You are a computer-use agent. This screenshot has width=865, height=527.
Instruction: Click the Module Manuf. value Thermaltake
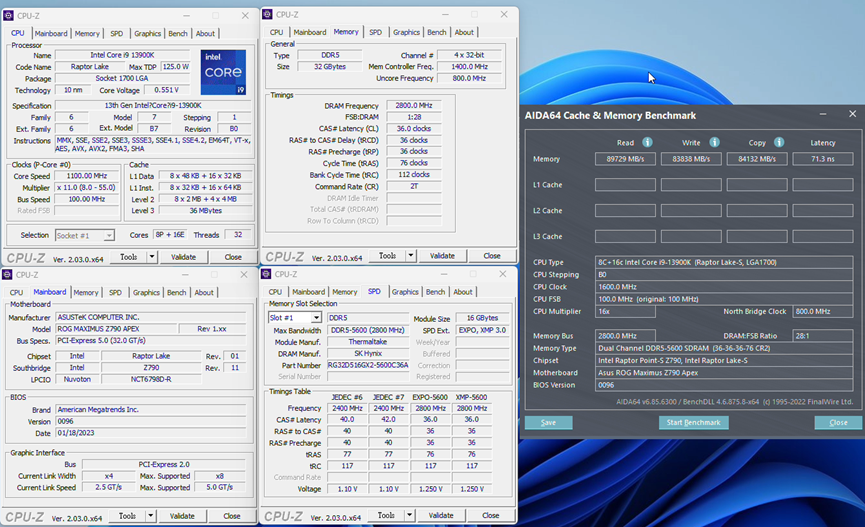pyautogui.click(x=368, y=342)
